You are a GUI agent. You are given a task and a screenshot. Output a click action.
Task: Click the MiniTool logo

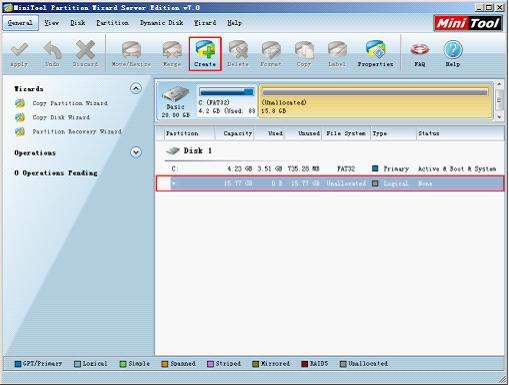click(468, 23)
